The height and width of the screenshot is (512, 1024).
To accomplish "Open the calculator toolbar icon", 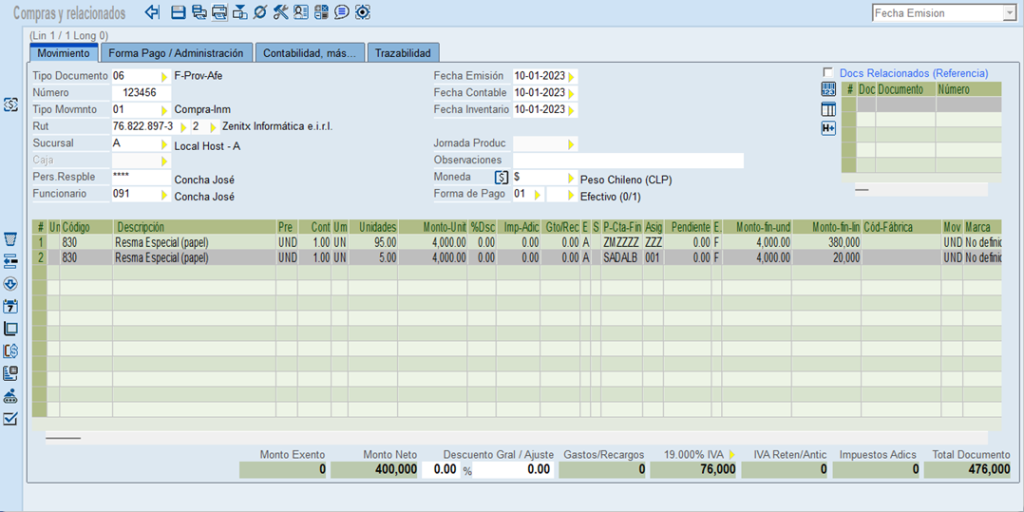I will click(321, 12).
